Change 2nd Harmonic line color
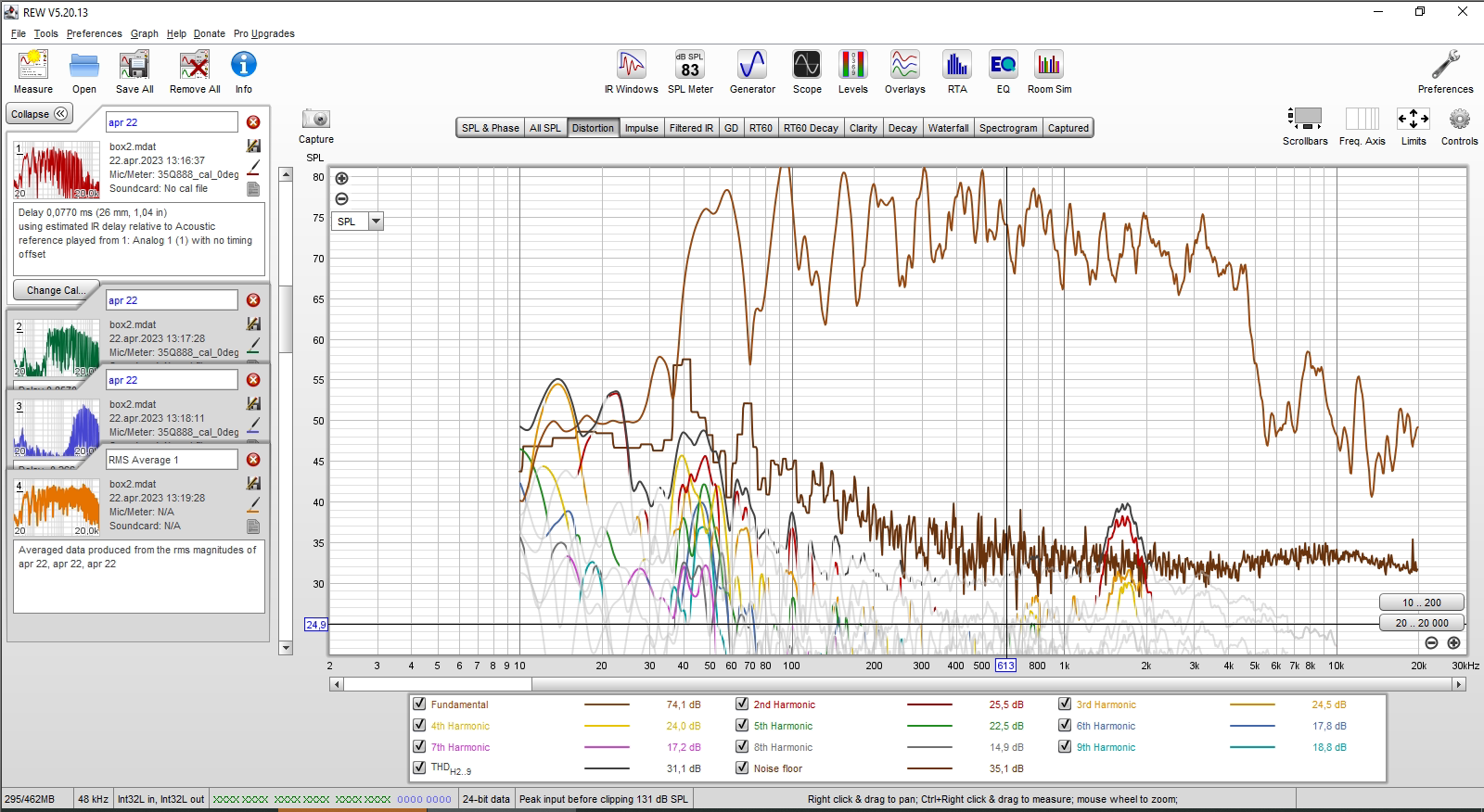This screenshot has height=812, width=1484. point(929,704)
